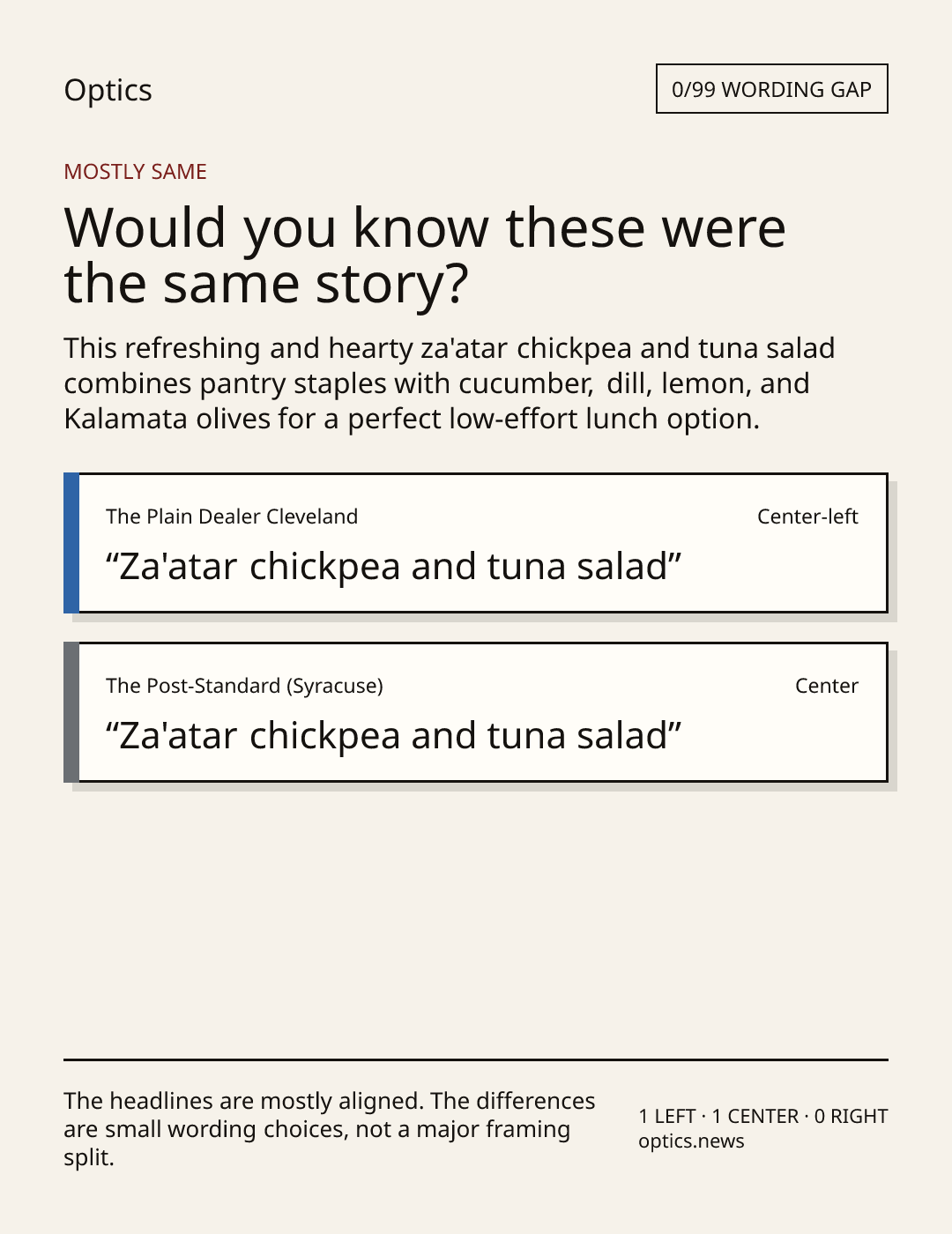Select the MOSTLY SAME label
This screenshot has height=1234, width=952.
[135, 172]
